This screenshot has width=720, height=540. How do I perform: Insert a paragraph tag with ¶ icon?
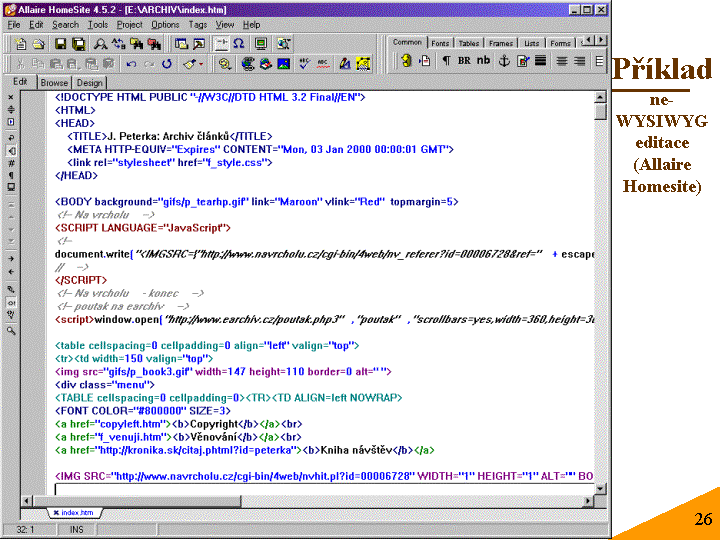(x=446, y=61)
